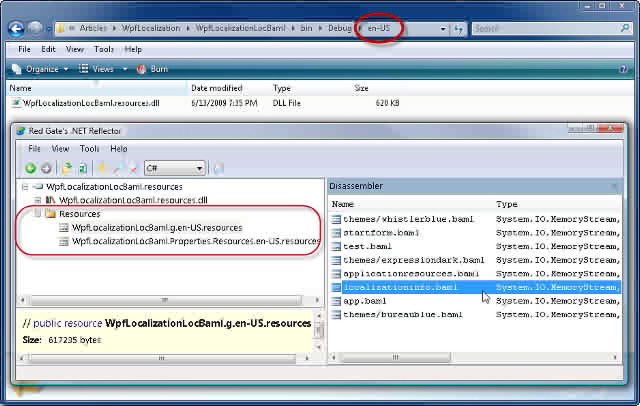Click Reflector star bookmark icon

coord(102,168)
